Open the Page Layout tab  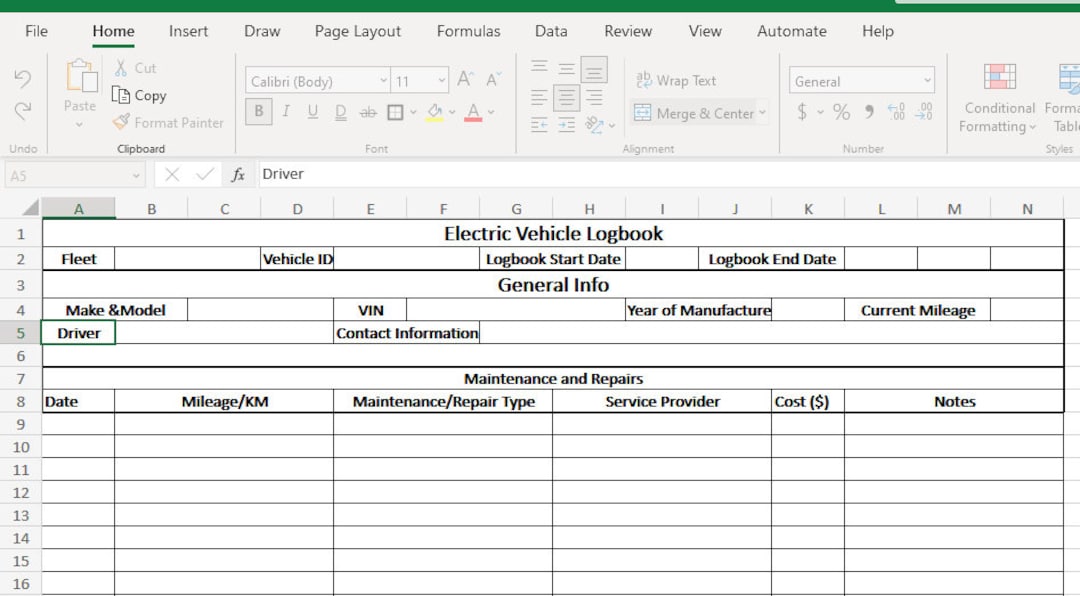[357, 31]
